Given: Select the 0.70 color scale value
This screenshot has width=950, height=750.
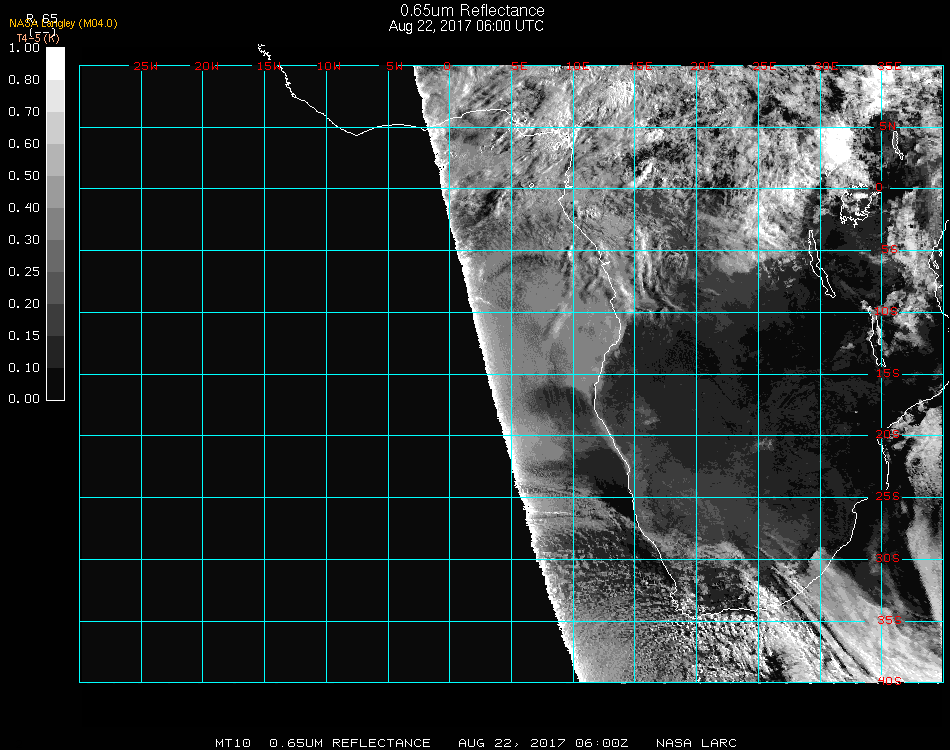Looking at the screenshot, I should click(x=24, y=111).
